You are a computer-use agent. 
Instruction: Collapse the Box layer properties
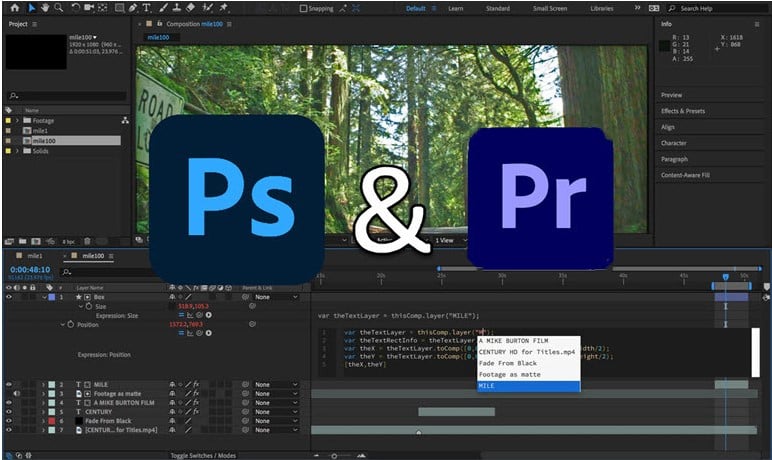point(44,297)
